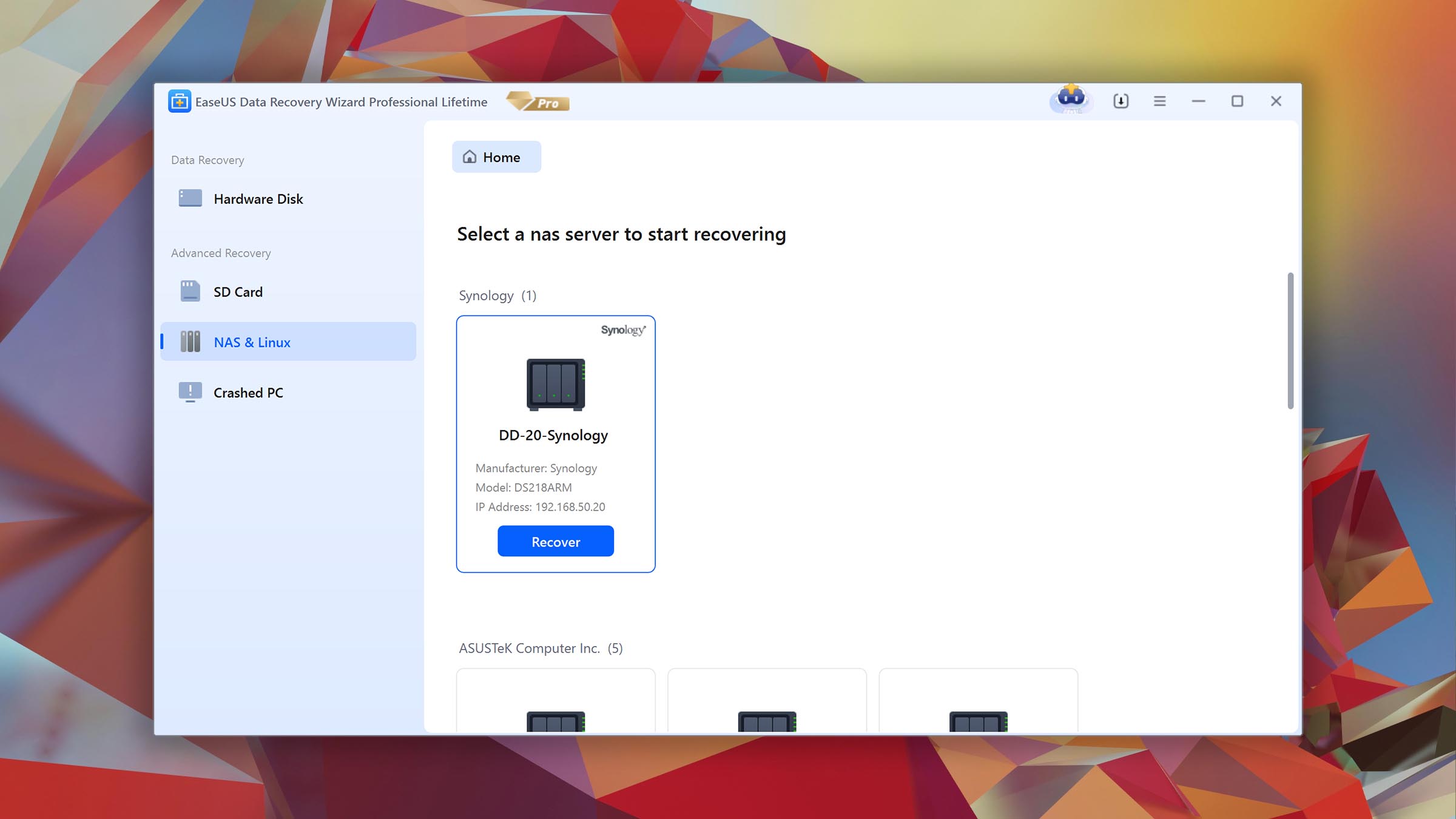Image resolution: width=1456 pixels, height=819 pixels.
Task: Click the update/download icon
Action: click(1120, 101)
